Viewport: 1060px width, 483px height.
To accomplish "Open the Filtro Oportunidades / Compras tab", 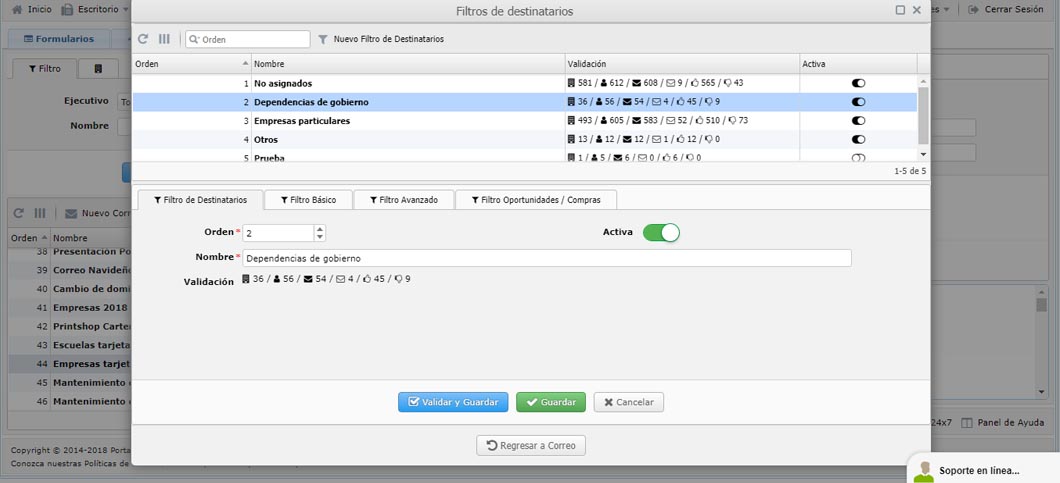I will point(536,200).
